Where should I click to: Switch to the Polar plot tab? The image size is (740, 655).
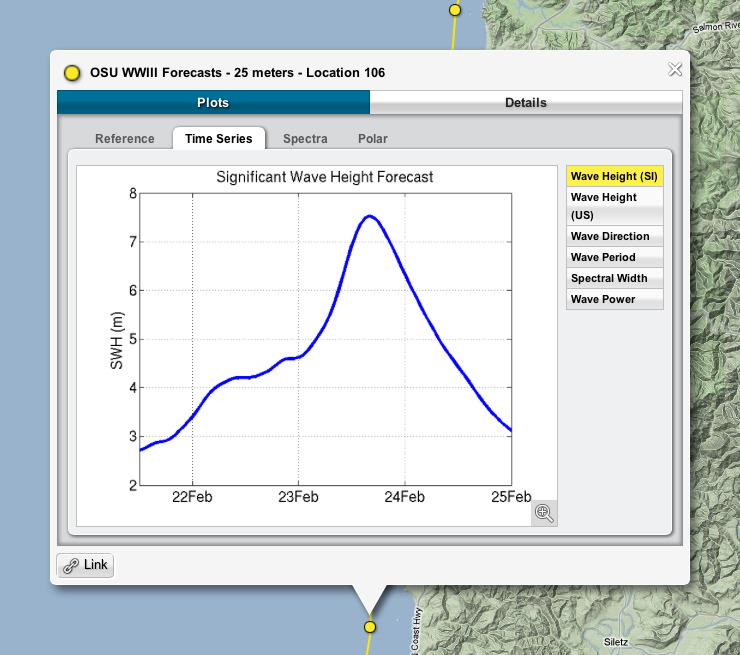point(373,139)
